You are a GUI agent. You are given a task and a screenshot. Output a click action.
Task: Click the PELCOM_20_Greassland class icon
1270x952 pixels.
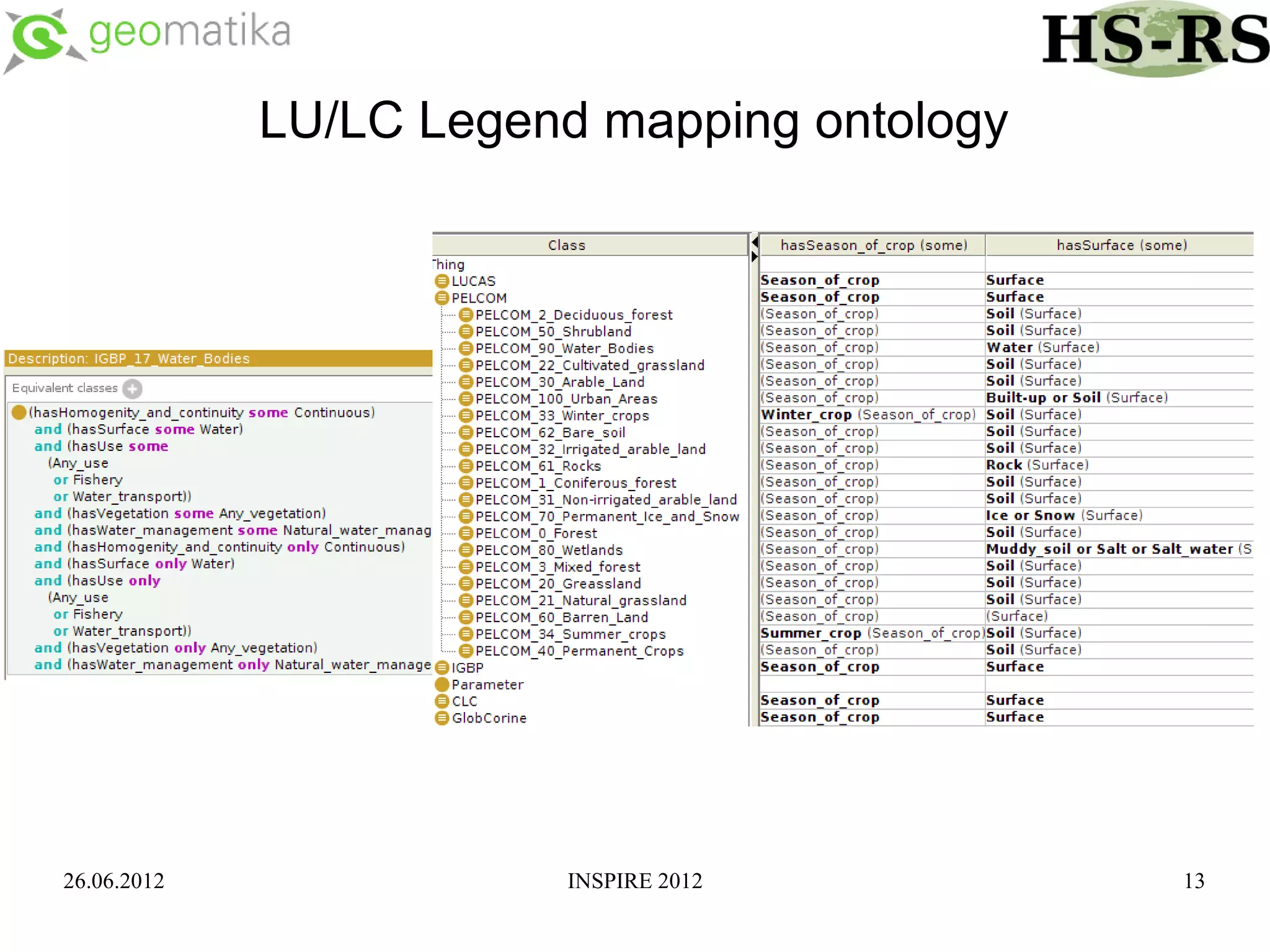pyautogui.click(x=466, y=583)
